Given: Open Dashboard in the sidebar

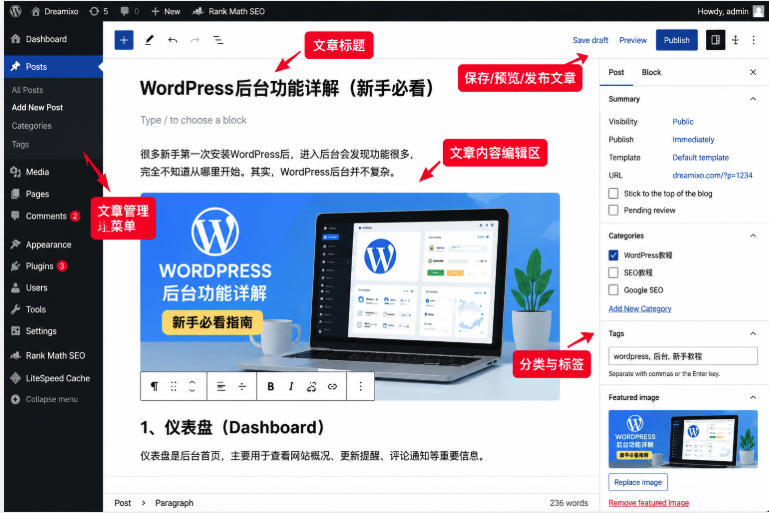Looking at the screenshot, I should point(53,39).
